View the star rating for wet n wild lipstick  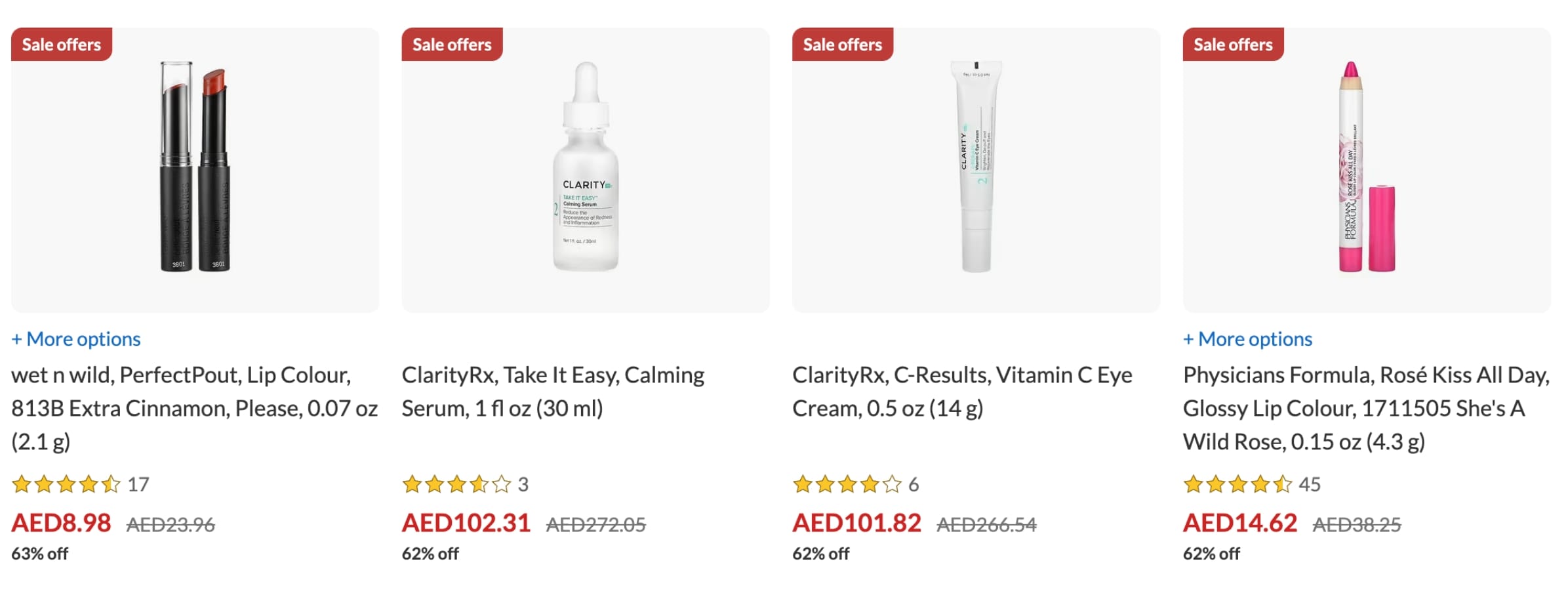66,485
